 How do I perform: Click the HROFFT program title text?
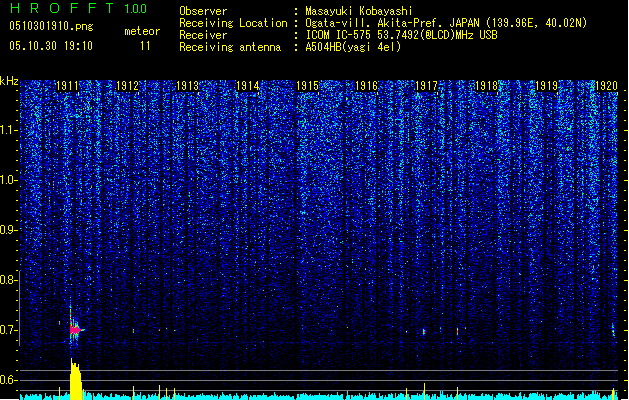tap(62, 8)
